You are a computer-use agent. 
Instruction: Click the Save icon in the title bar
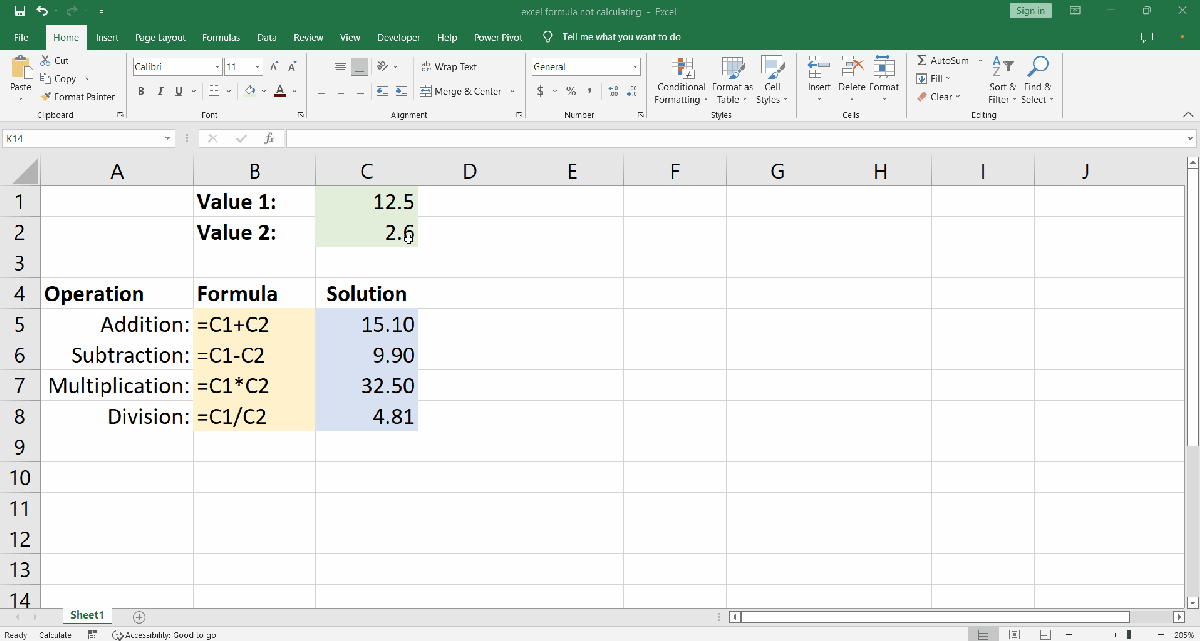(19, 11)
